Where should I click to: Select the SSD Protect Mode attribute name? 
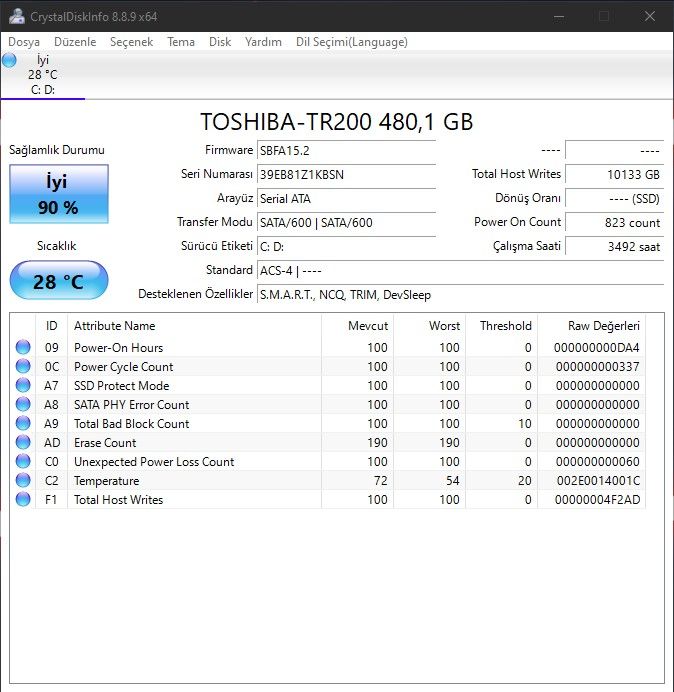coord(121,386)
